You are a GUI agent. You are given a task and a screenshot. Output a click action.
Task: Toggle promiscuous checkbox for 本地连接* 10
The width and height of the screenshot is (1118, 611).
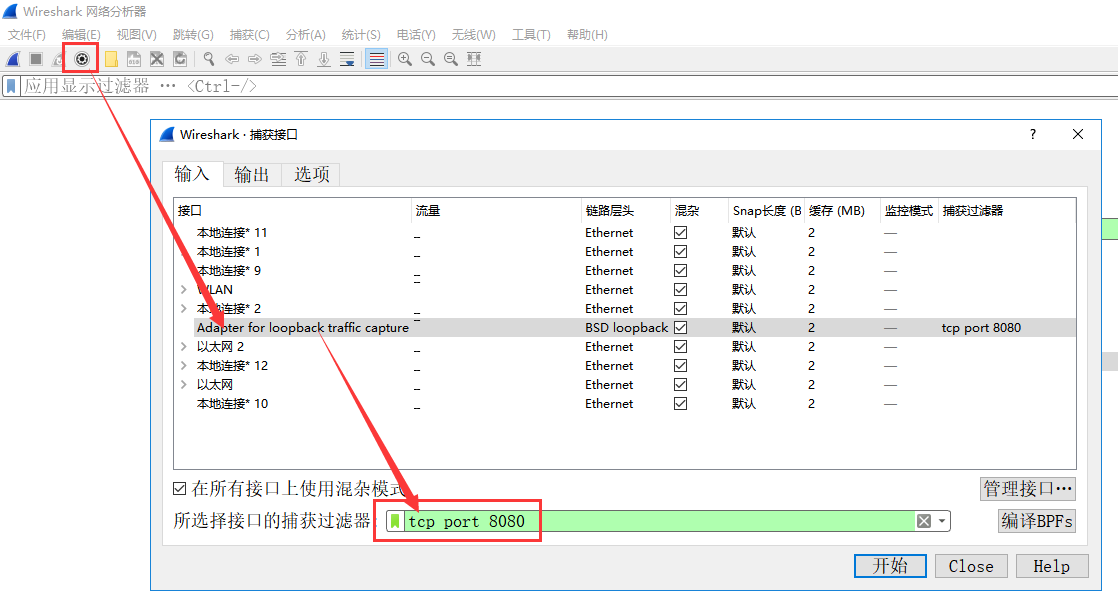point(680,404)
